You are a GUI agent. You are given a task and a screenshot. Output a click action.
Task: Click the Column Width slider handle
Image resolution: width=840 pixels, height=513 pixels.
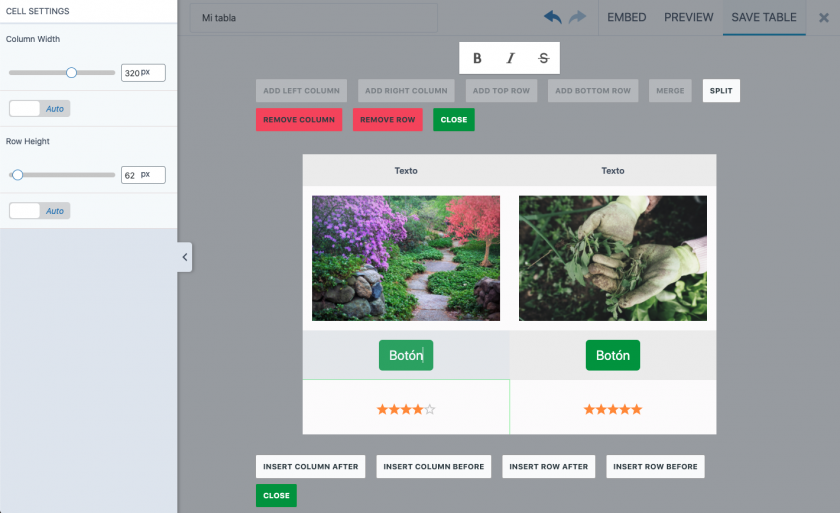(x=71, y=72)
